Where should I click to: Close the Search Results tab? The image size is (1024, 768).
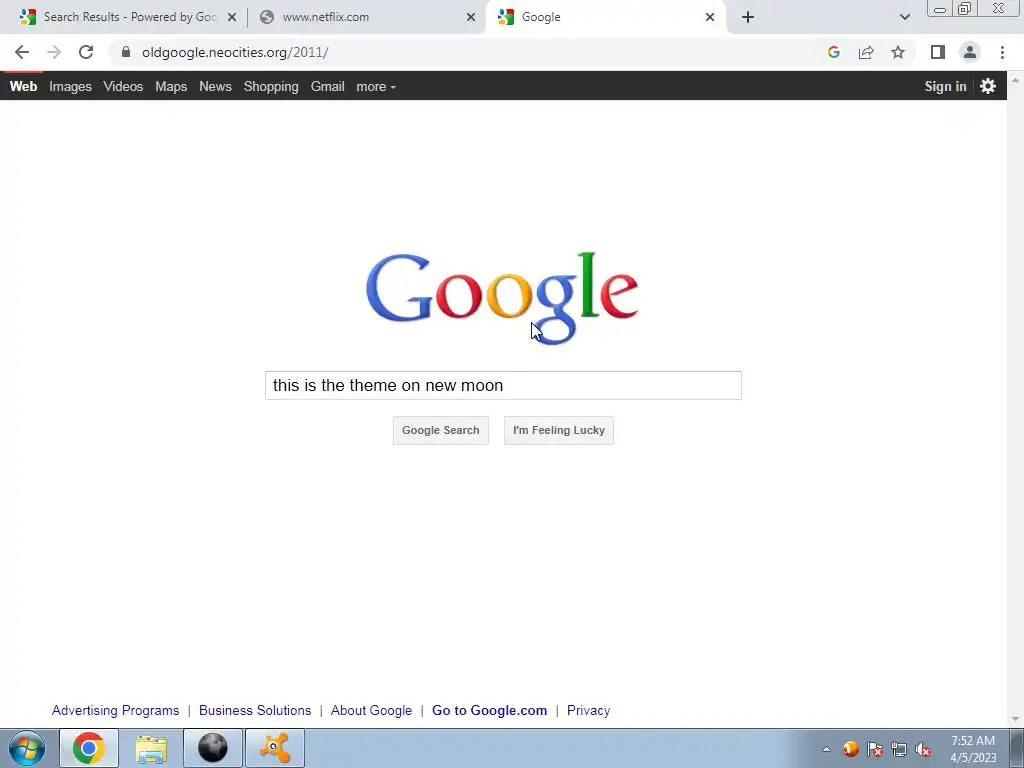click(x=232, y=17)
